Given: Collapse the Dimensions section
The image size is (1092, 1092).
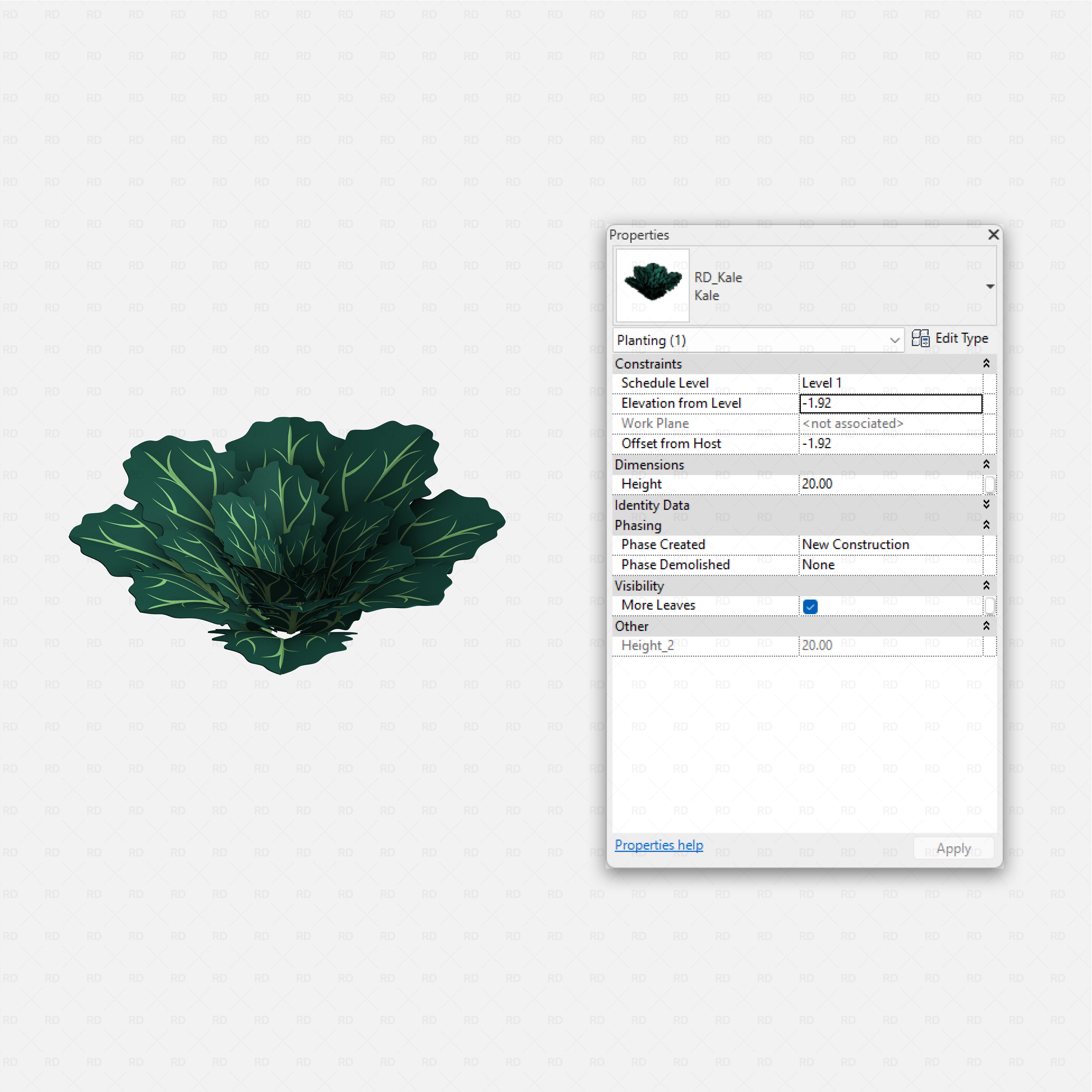Looking at the screenshot, I should click(x=986, y=464).
